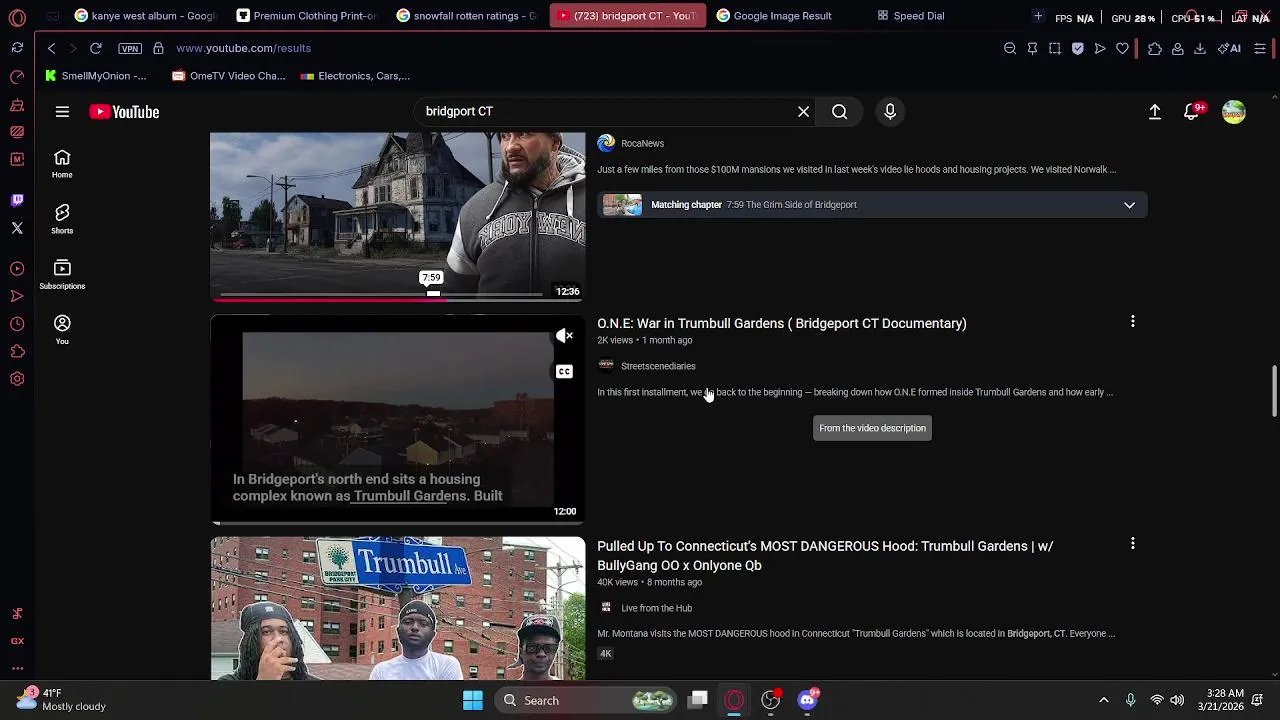Open the Grim Side of Bridgeport chapter thumbnail
The image size is (1280, 720).
coord(622,205)
